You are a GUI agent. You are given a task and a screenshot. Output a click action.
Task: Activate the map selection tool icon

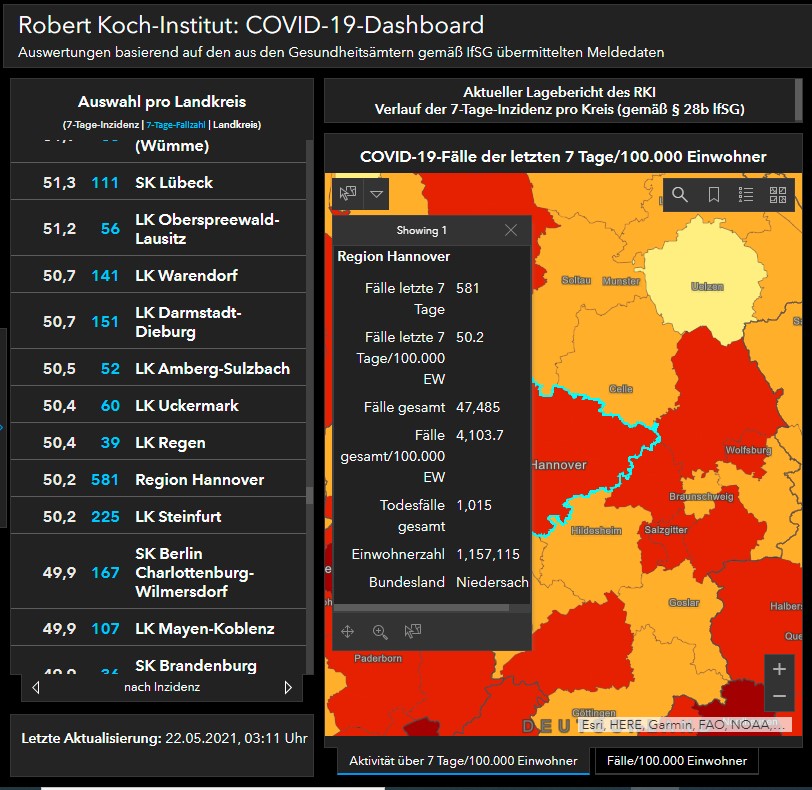(348, 193)
